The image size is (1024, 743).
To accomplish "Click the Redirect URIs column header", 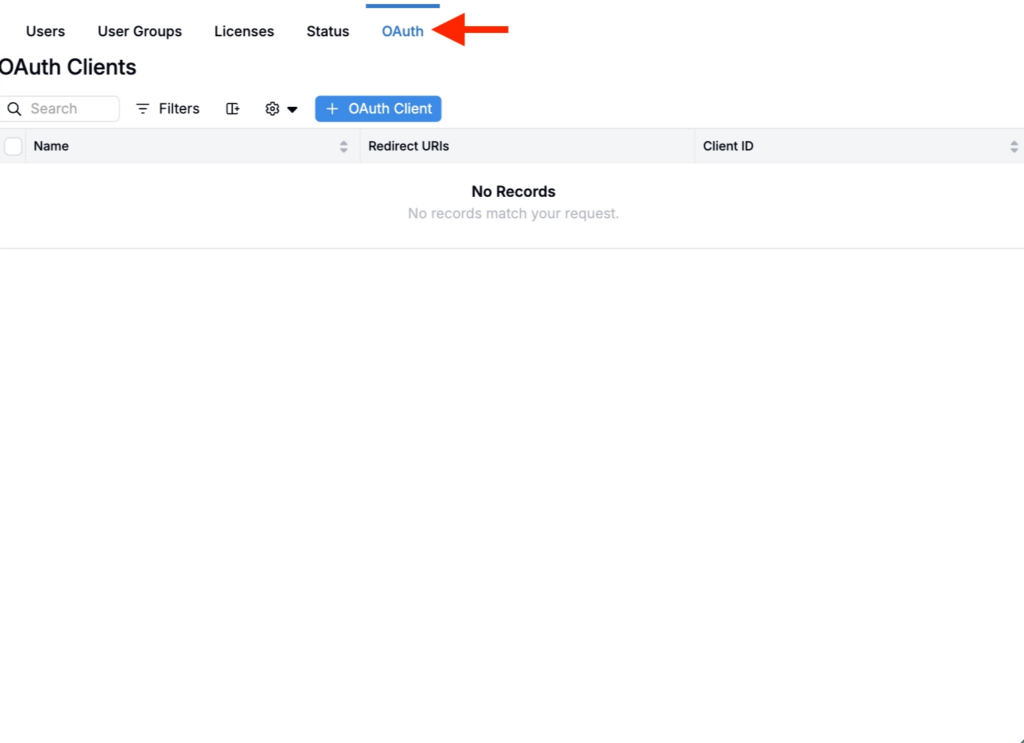I will (408, 146).
